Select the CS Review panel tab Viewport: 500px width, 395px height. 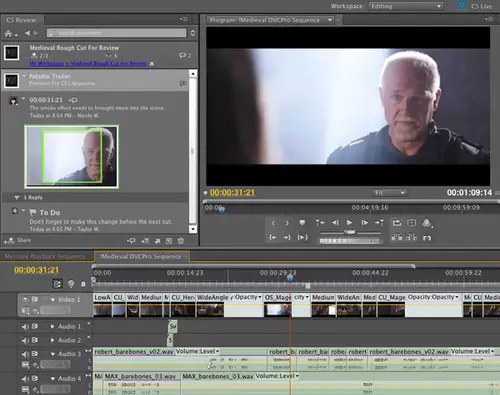coord(21,20)
